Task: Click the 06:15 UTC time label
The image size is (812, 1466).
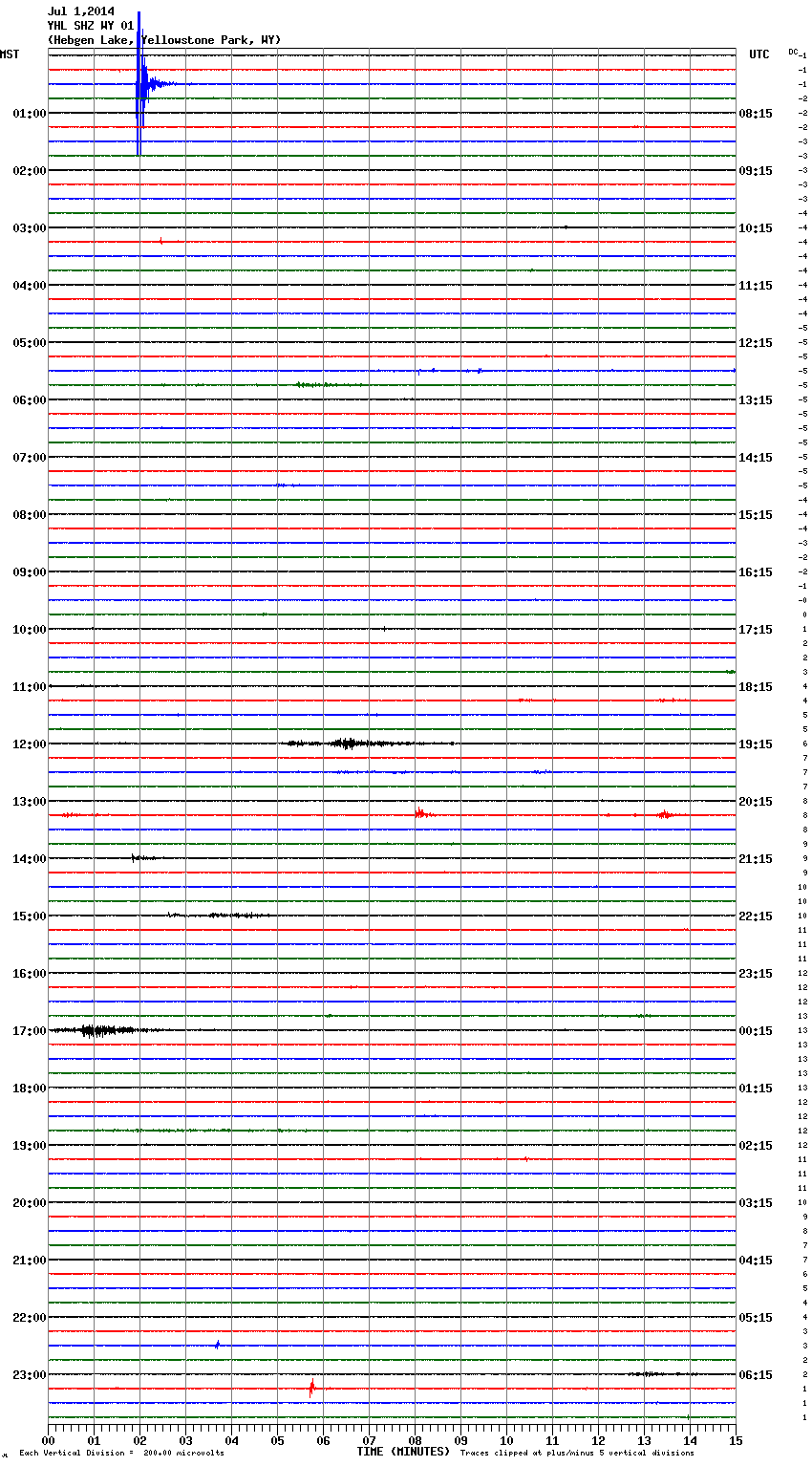Action: tap(756, 1375)
